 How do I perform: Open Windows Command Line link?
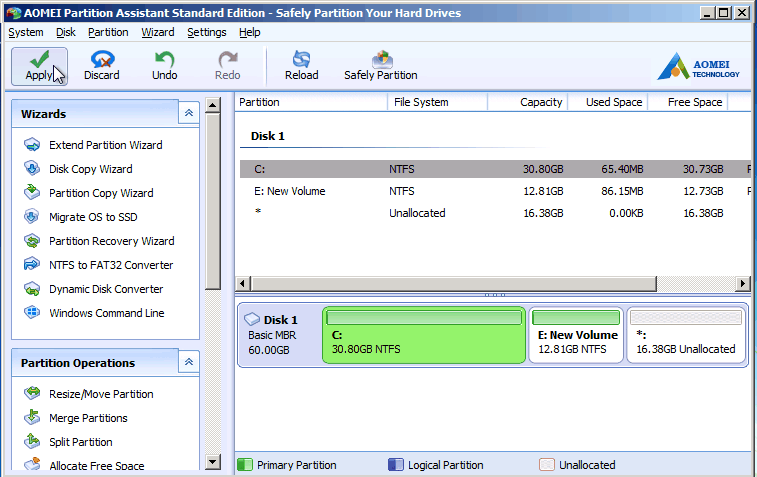point(107,313)
